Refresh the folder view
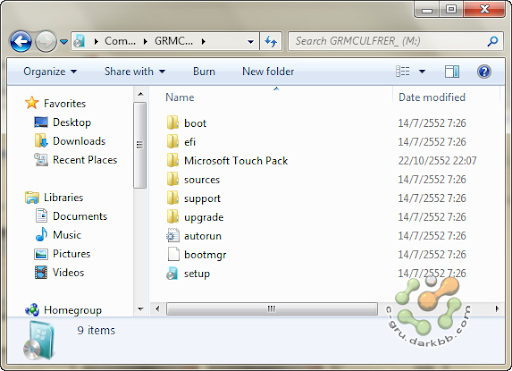Screen dimensions: 512x371 click(x=271, y=41)
